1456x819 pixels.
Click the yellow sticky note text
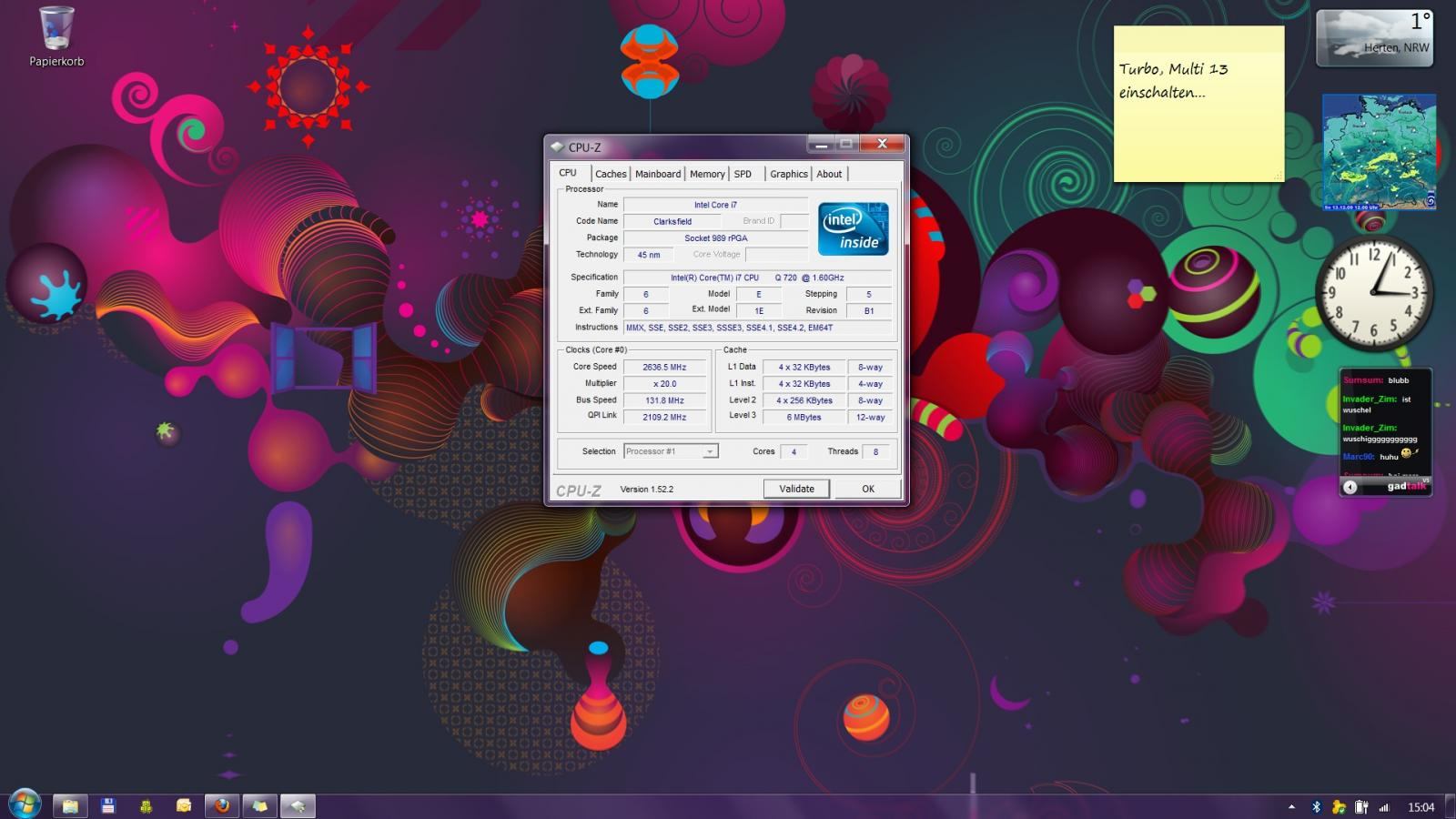pyautogui.click(x=1173, y=80)
